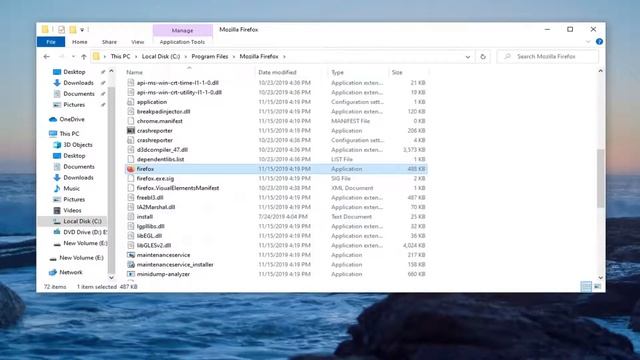Click the Search Mozilla Firefox box

[548, 57]
